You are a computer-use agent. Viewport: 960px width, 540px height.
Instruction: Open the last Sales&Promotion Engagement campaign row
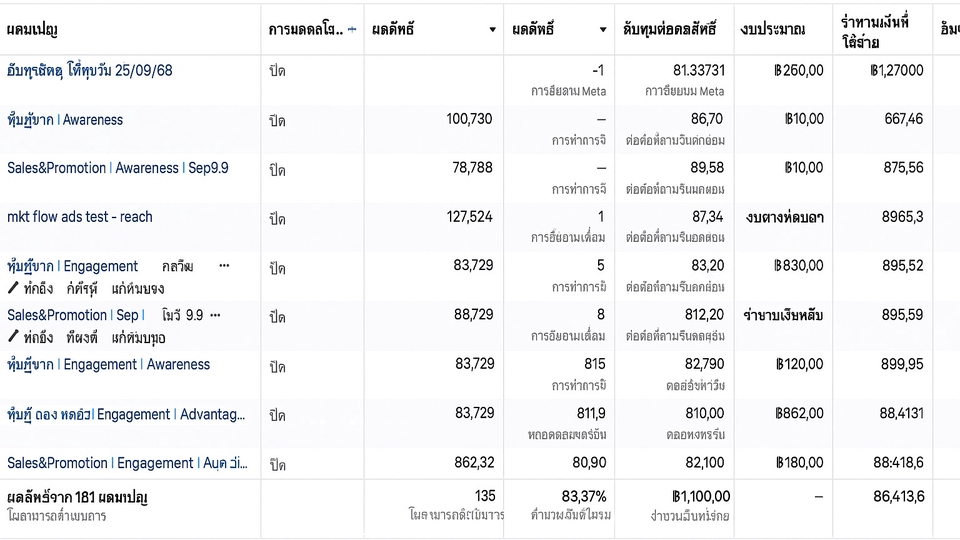127,463
